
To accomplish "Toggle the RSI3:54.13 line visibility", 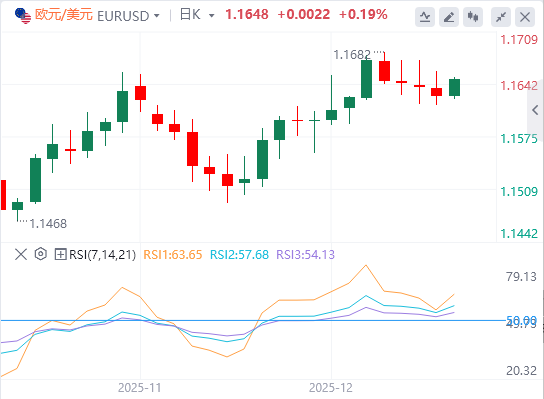I will 306,255.
